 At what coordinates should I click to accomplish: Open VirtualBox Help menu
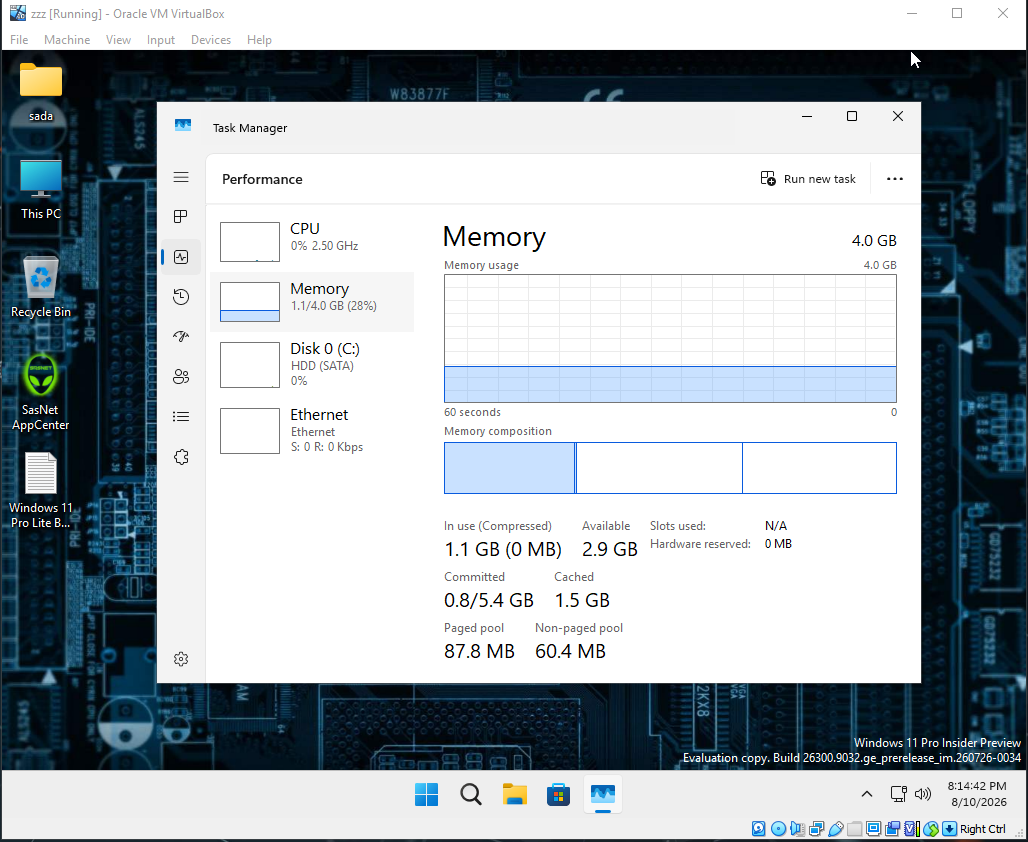(259, 40)
